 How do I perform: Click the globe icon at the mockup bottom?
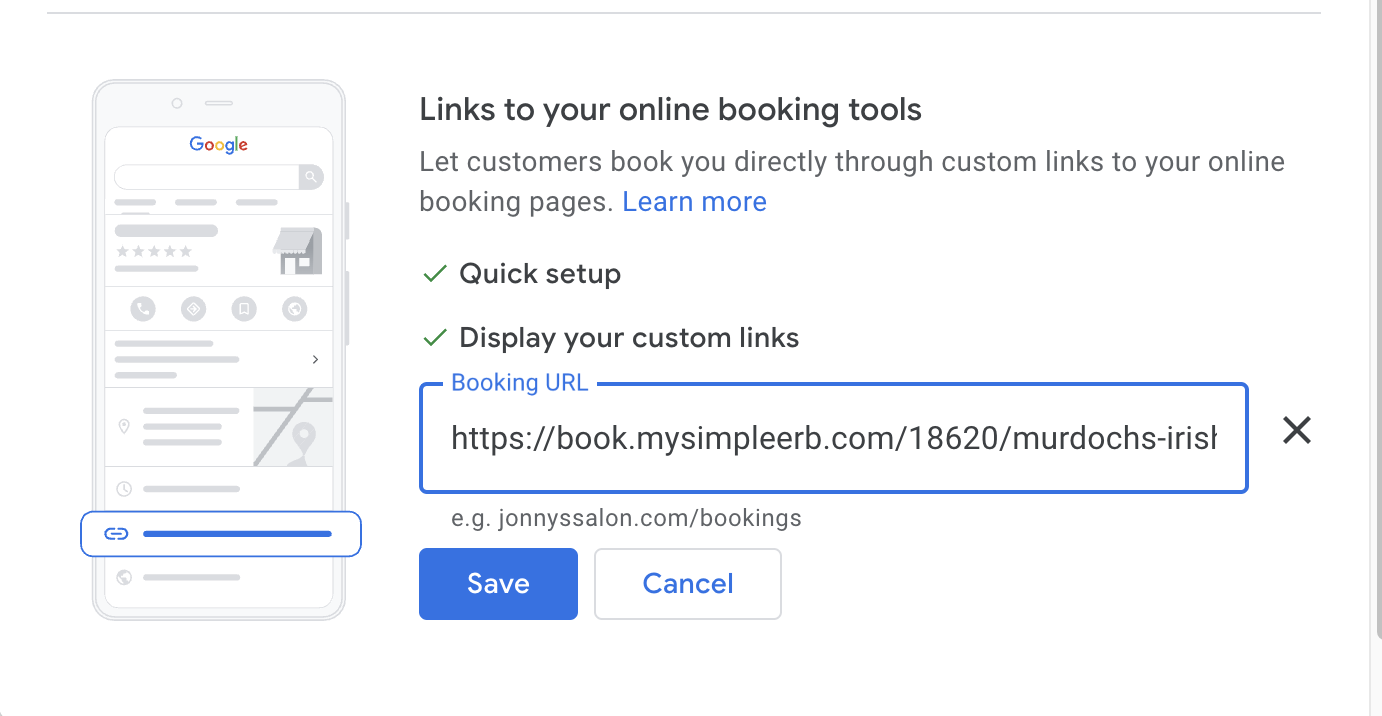click(x=124, y=577)
